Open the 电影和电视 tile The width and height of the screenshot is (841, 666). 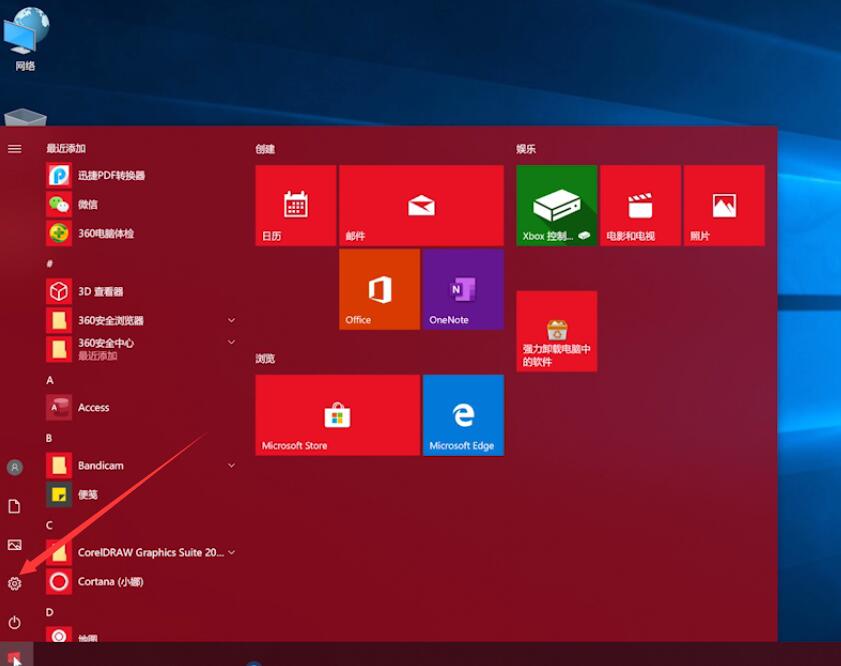pos(640,205)
